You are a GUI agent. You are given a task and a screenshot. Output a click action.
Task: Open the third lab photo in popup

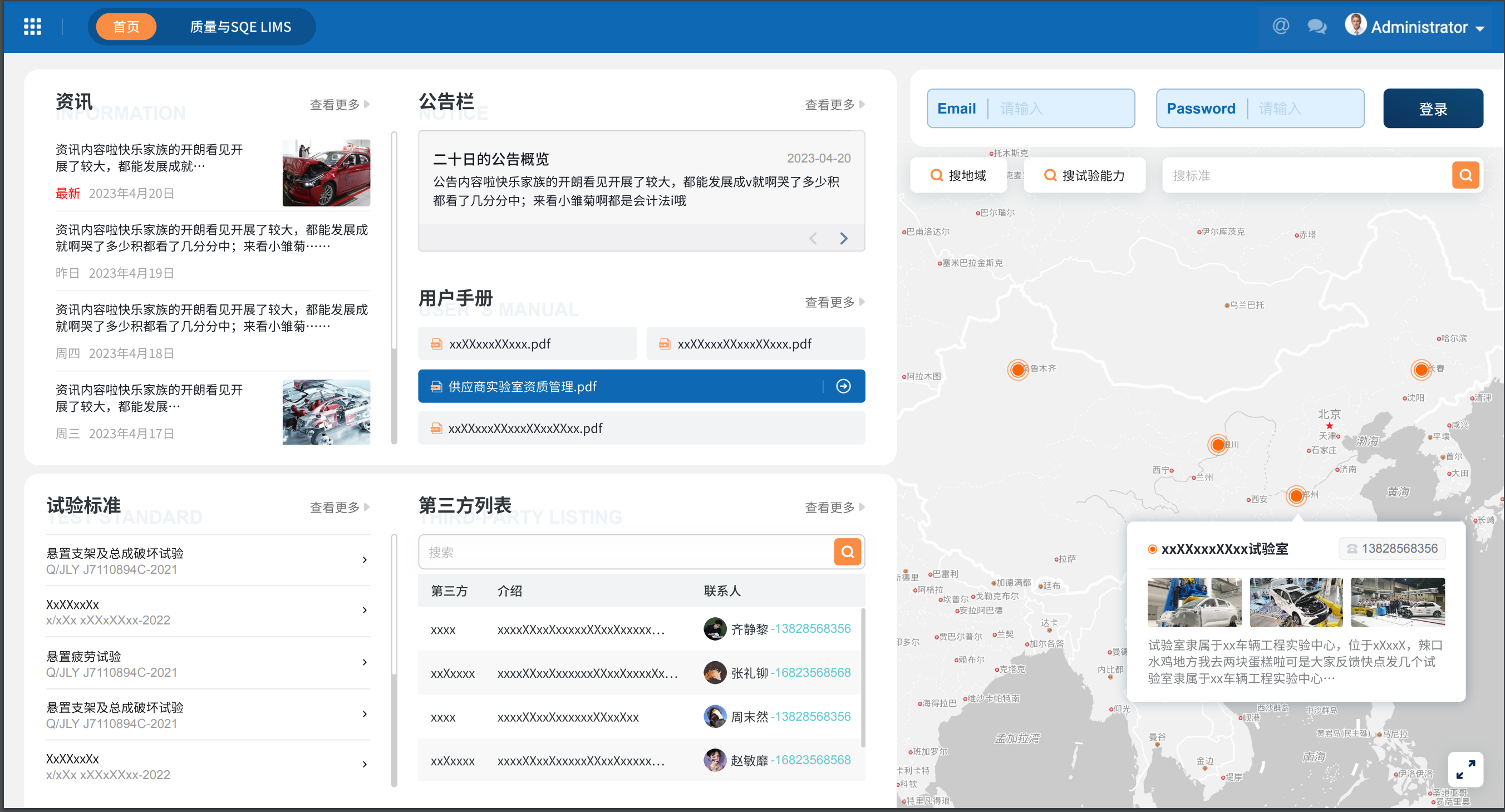click(x=1398, y=602)
